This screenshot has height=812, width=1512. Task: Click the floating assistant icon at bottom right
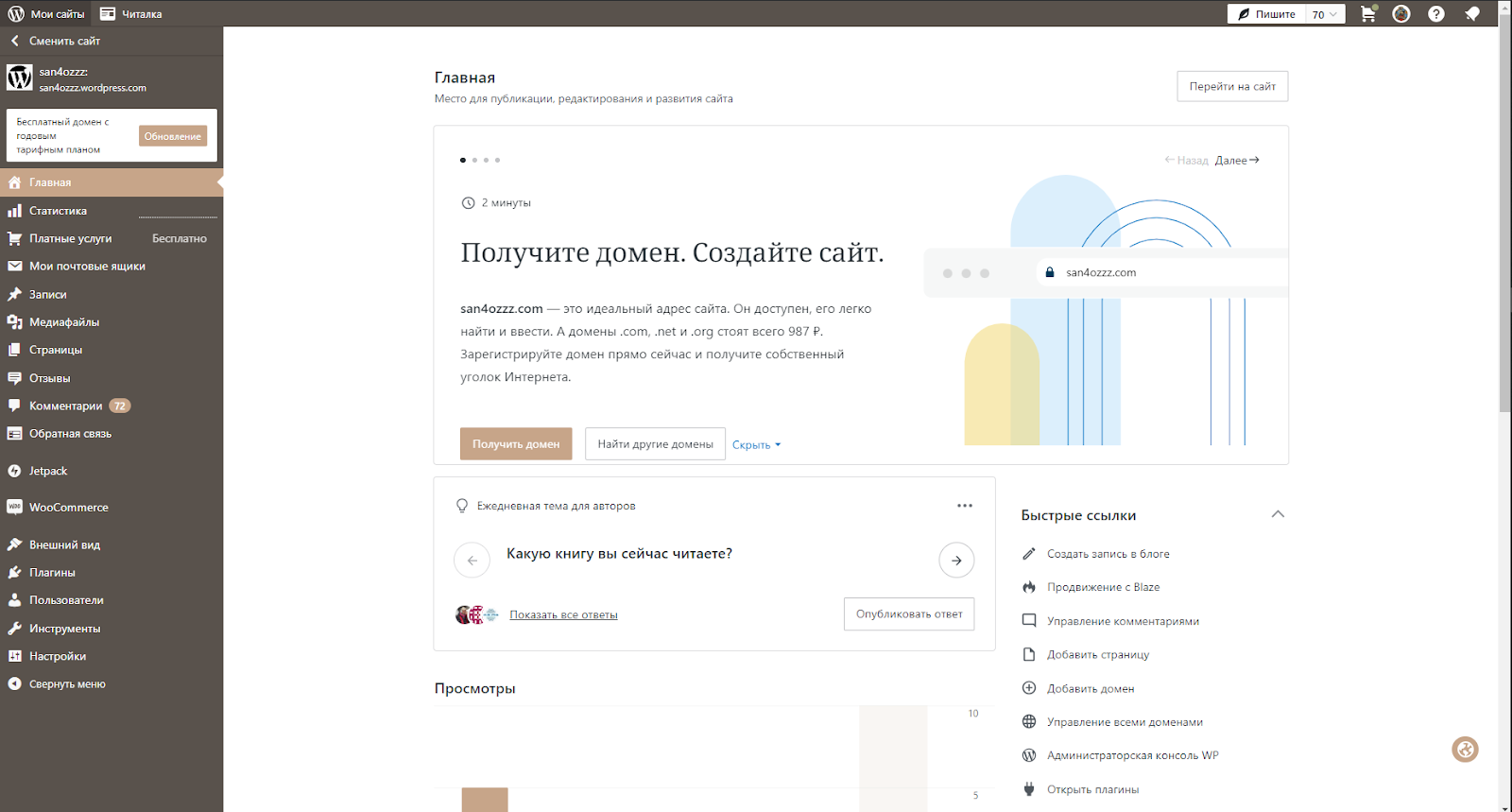pyautogui.click(x=1465, y=750)
